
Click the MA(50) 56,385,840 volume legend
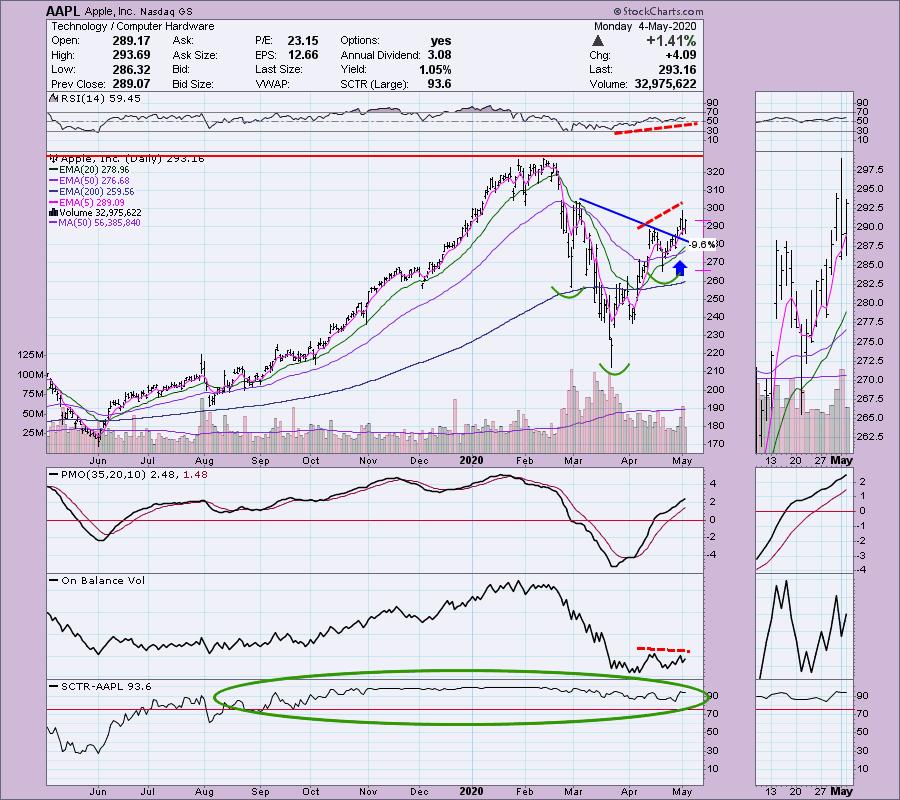point(95,223)
